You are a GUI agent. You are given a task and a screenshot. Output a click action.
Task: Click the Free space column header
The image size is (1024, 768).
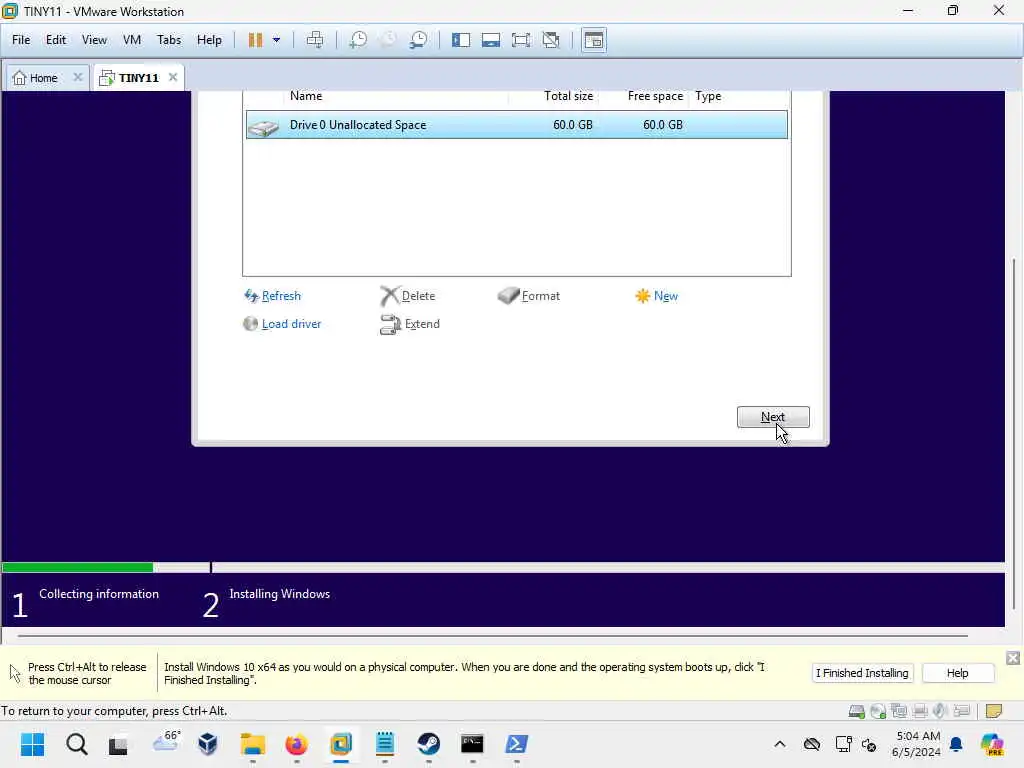[655, 96]
